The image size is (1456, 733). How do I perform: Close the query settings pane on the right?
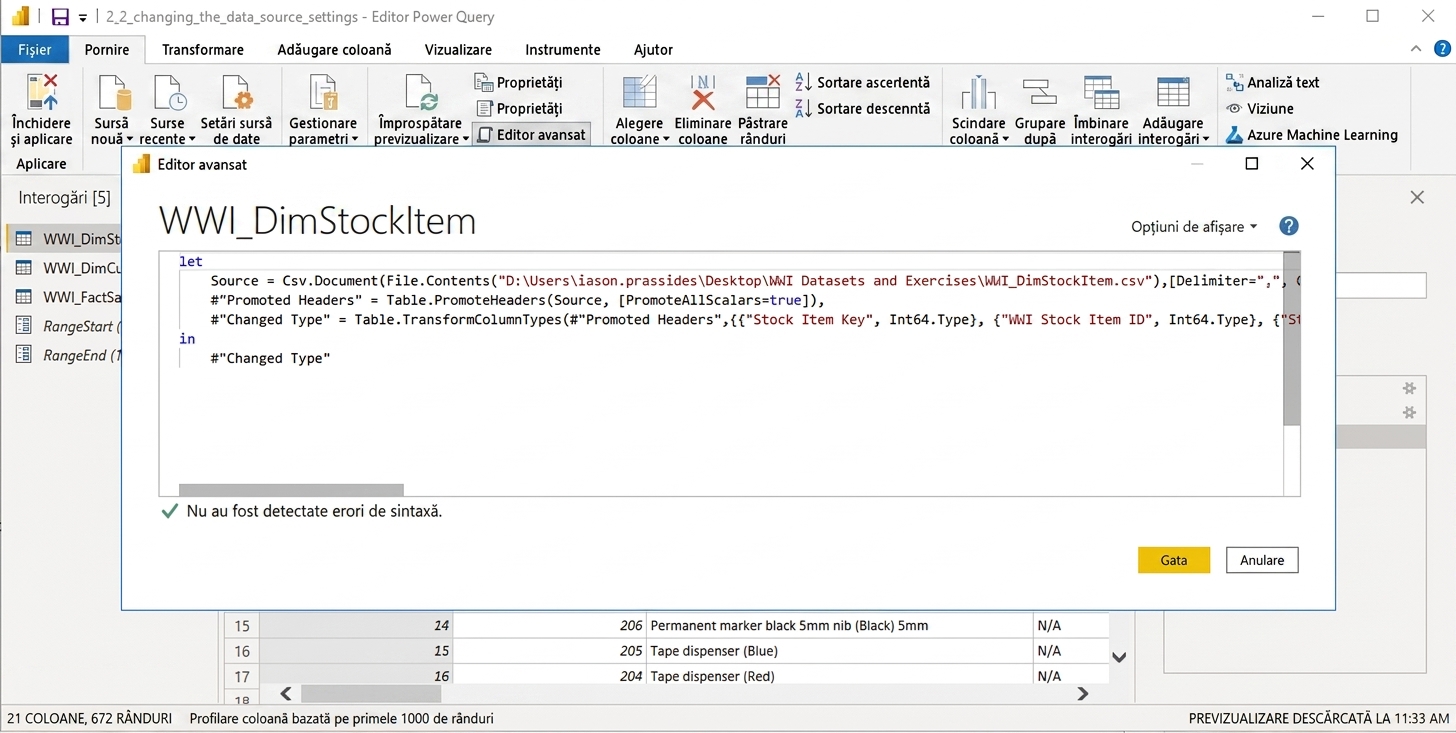coord(1417,198)
